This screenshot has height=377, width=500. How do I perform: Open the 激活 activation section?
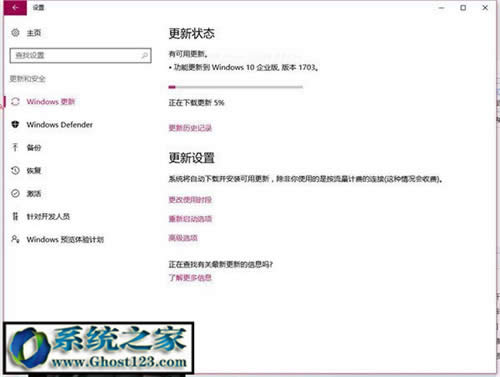[x=34, y=193]
